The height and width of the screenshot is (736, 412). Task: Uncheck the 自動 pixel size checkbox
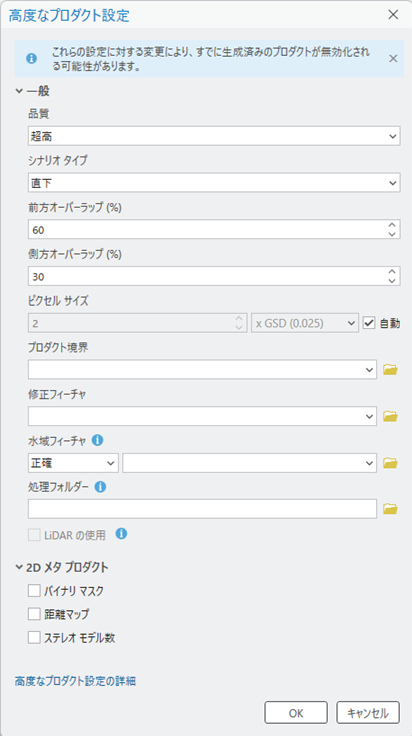[x=369, y=323]
